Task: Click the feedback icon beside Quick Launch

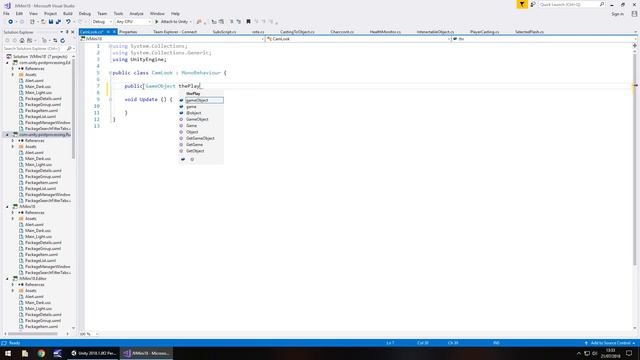Action: [533, 4]
